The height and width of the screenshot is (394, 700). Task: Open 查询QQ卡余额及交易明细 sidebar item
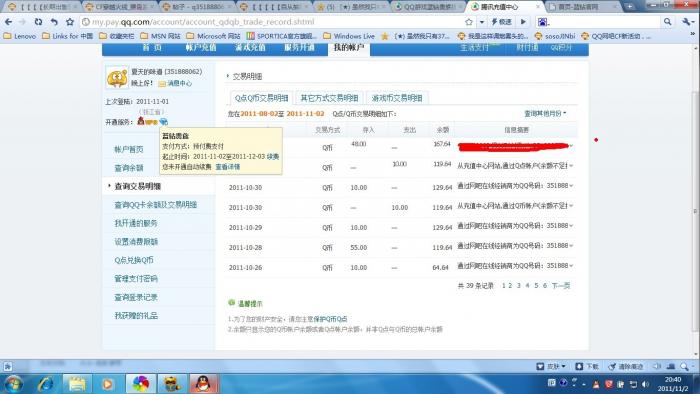155,205
